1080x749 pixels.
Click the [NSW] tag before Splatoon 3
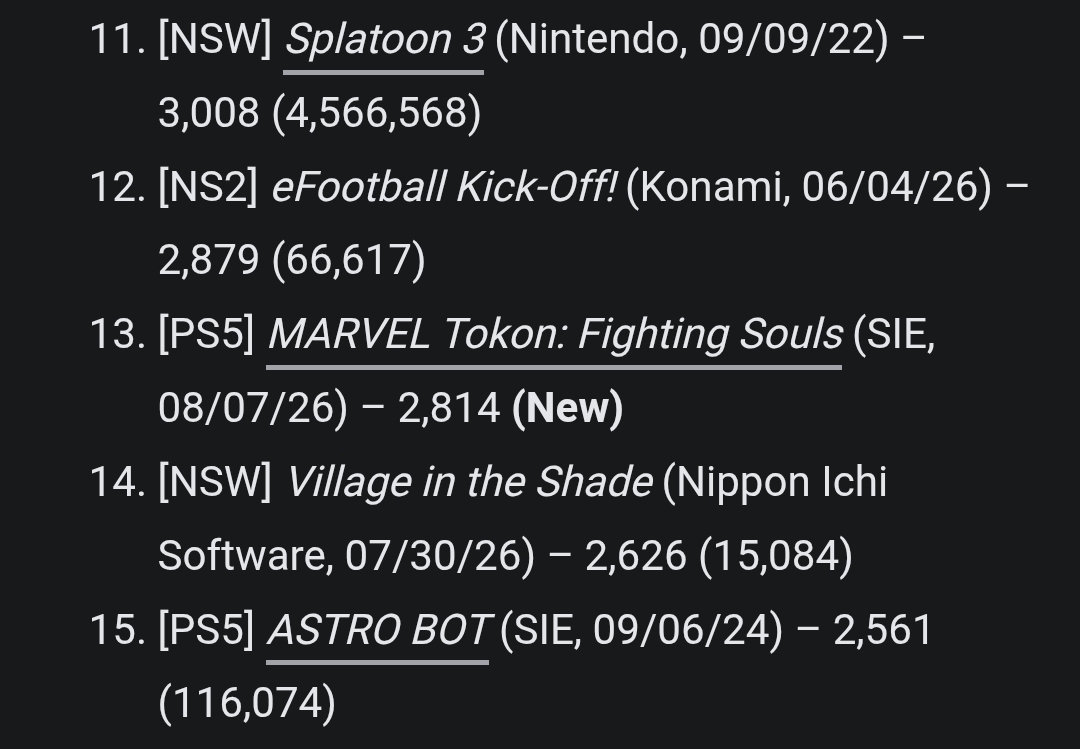pyautogui.click(x=215, y=39)
